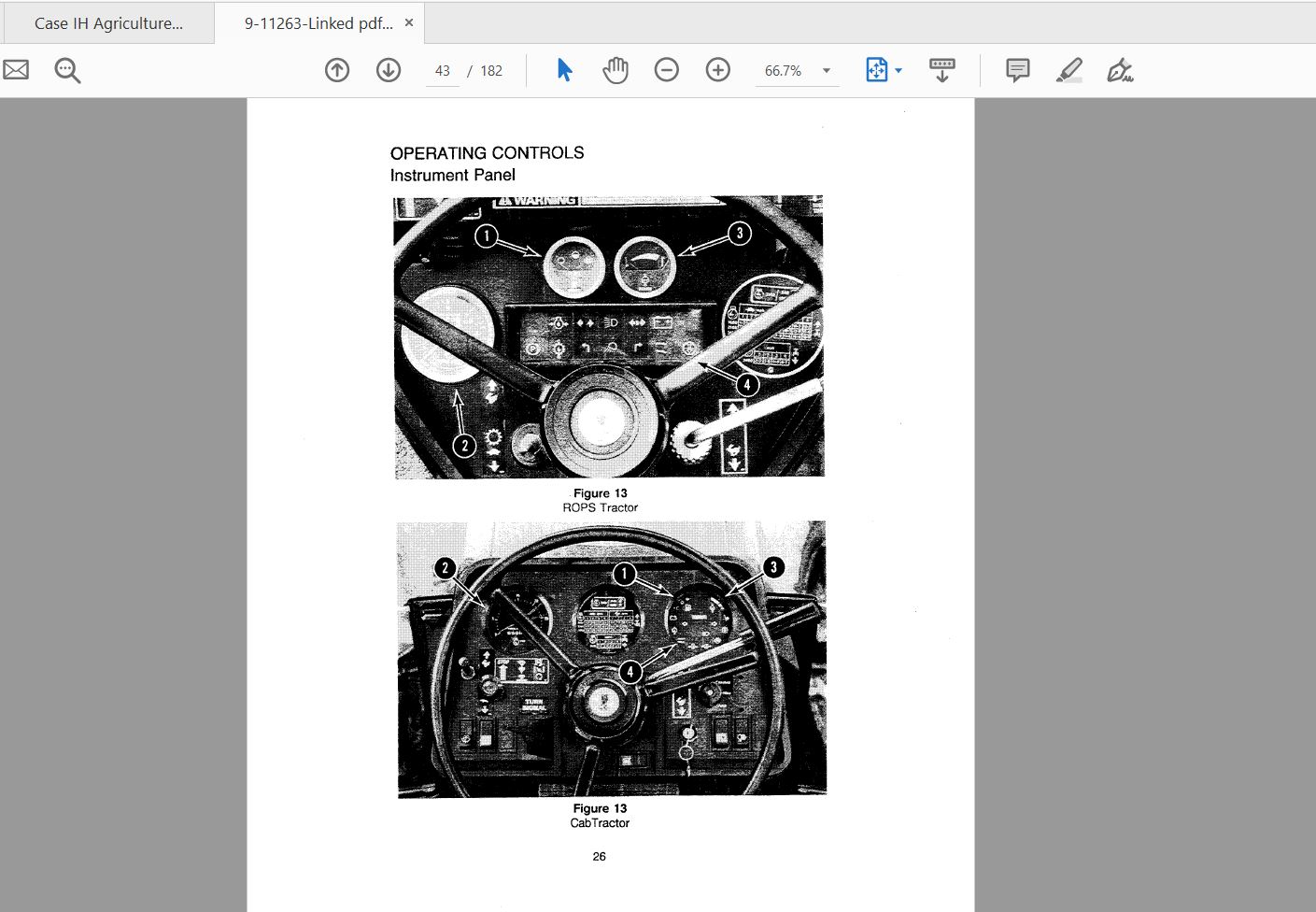Select the 9-11263-Linked pdf tab
Screen dimensions: 1316x912
click(x=318, y=23)
